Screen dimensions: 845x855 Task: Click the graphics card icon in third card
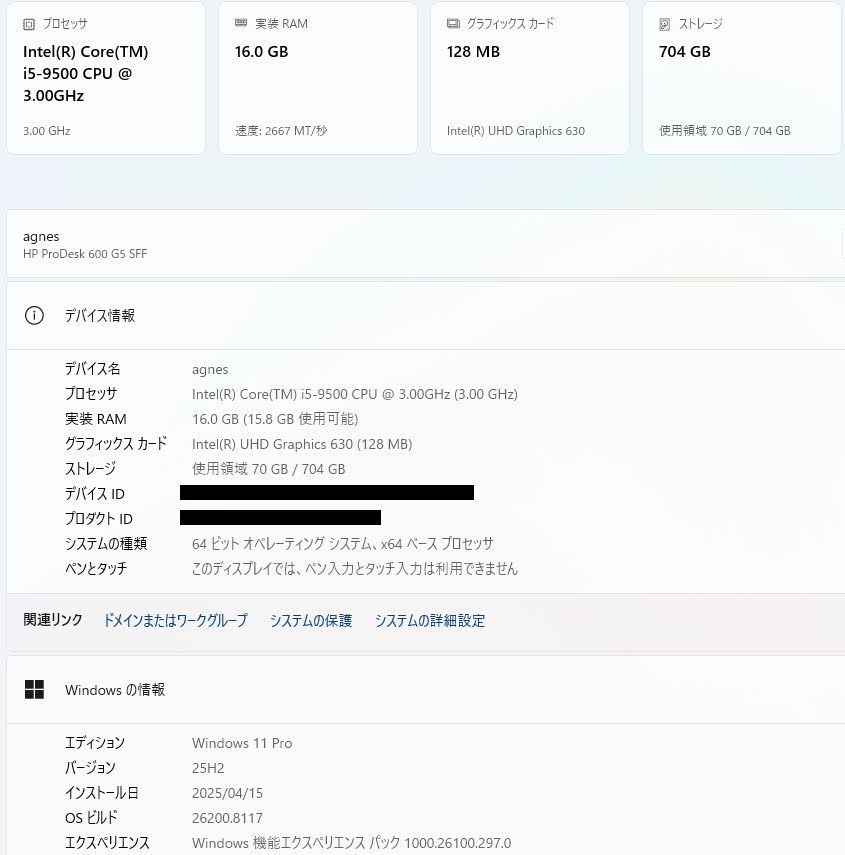453,23
